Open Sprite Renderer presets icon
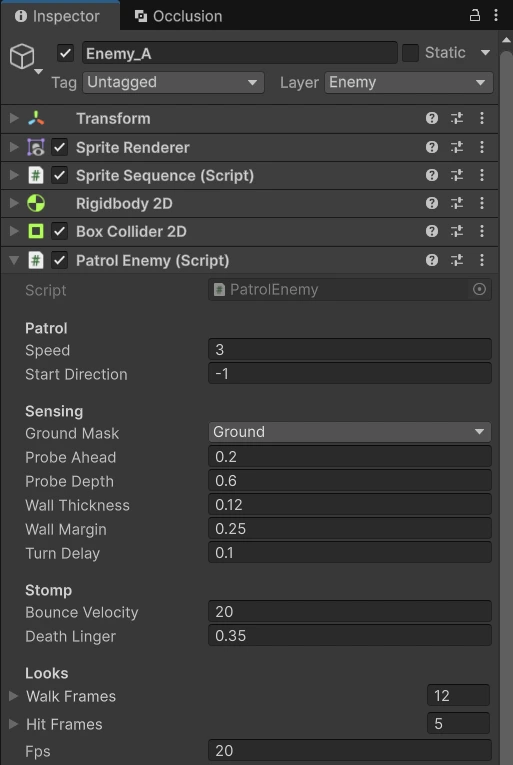513x765 pixels. tap(457, 147)
